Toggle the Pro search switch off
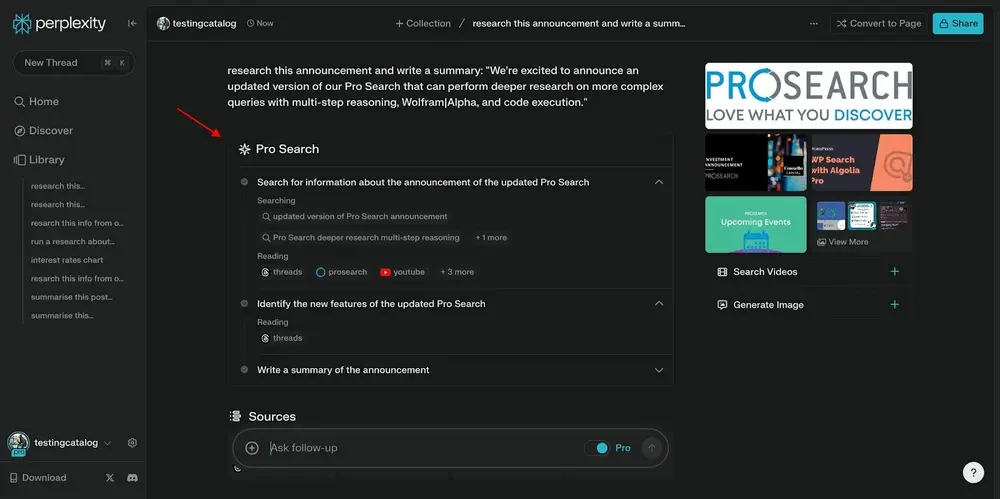 click(x=597, y=448)
